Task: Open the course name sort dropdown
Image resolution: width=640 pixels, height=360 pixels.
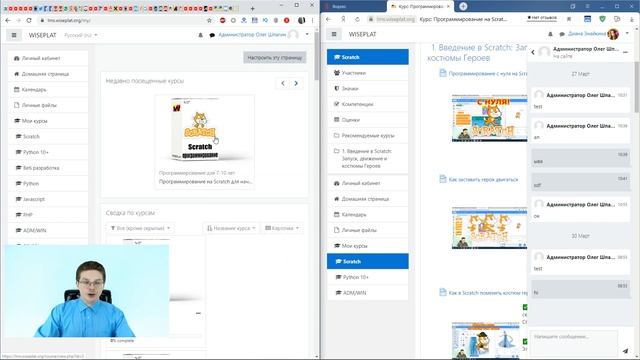Action: [x=231, y=228]
